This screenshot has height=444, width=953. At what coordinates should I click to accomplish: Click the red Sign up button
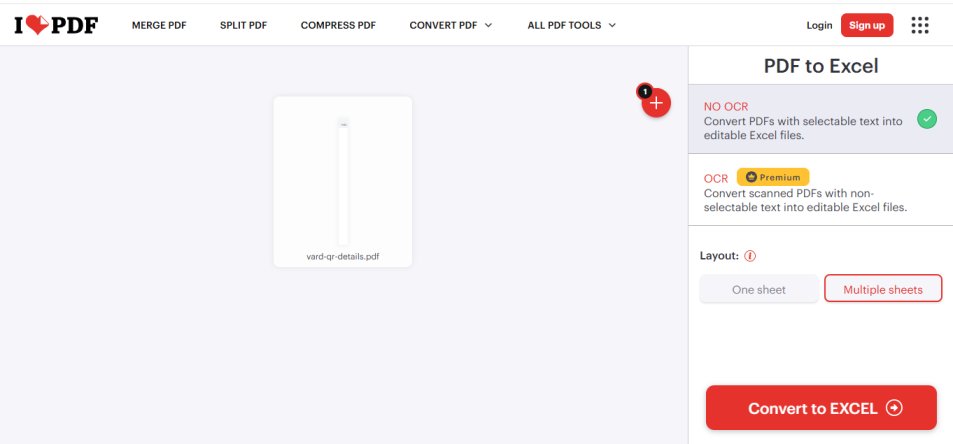pos(867,26)
